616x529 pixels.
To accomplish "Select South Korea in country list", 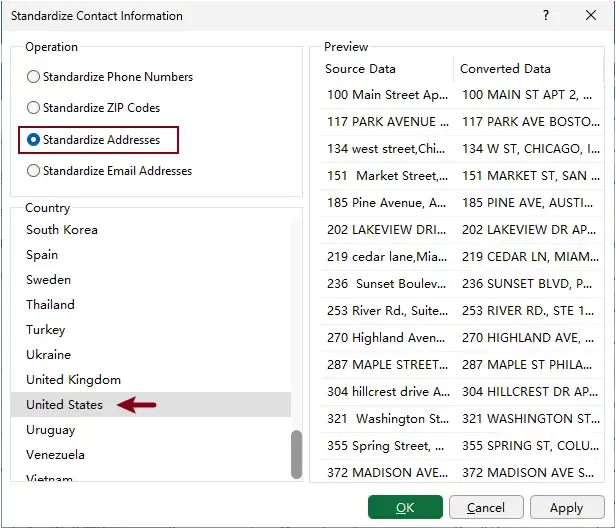I will tap(151, 230).
